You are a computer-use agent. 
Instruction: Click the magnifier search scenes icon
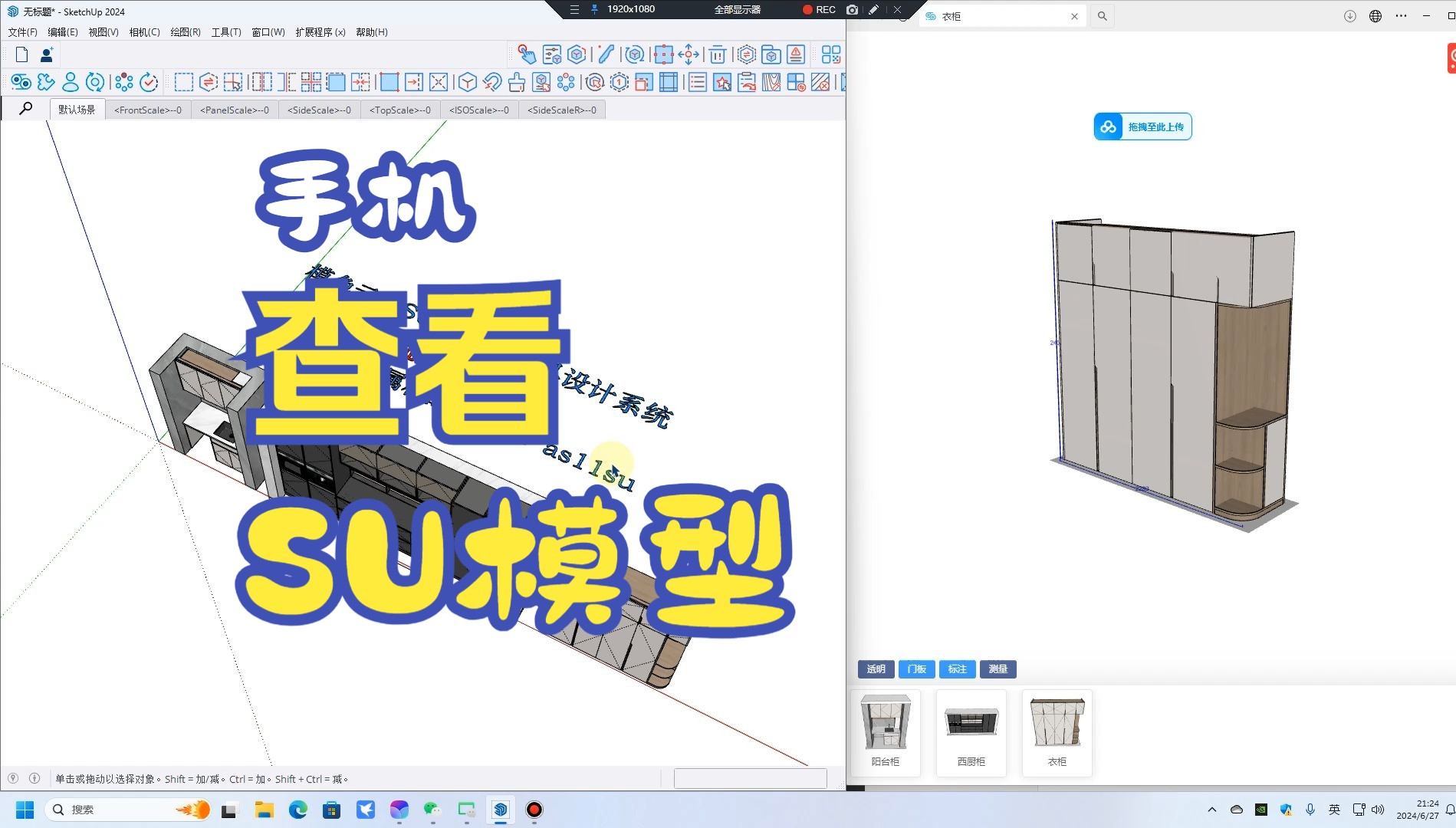pos(25,108)
